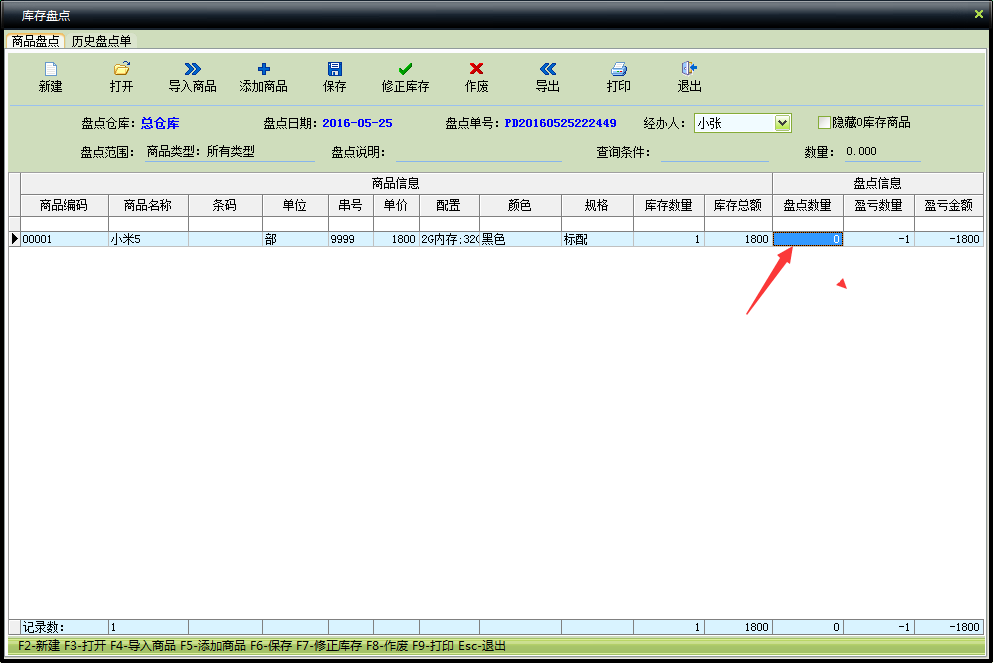Click product name cell 小米5

pos(148,239)
